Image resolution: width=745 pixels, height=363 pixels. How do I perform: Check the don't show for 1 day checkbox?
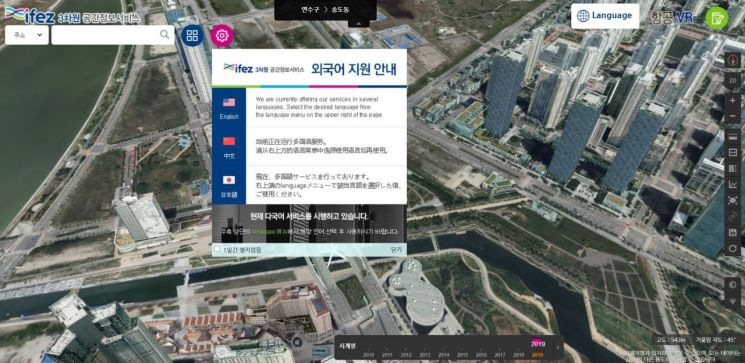(217, 249)
